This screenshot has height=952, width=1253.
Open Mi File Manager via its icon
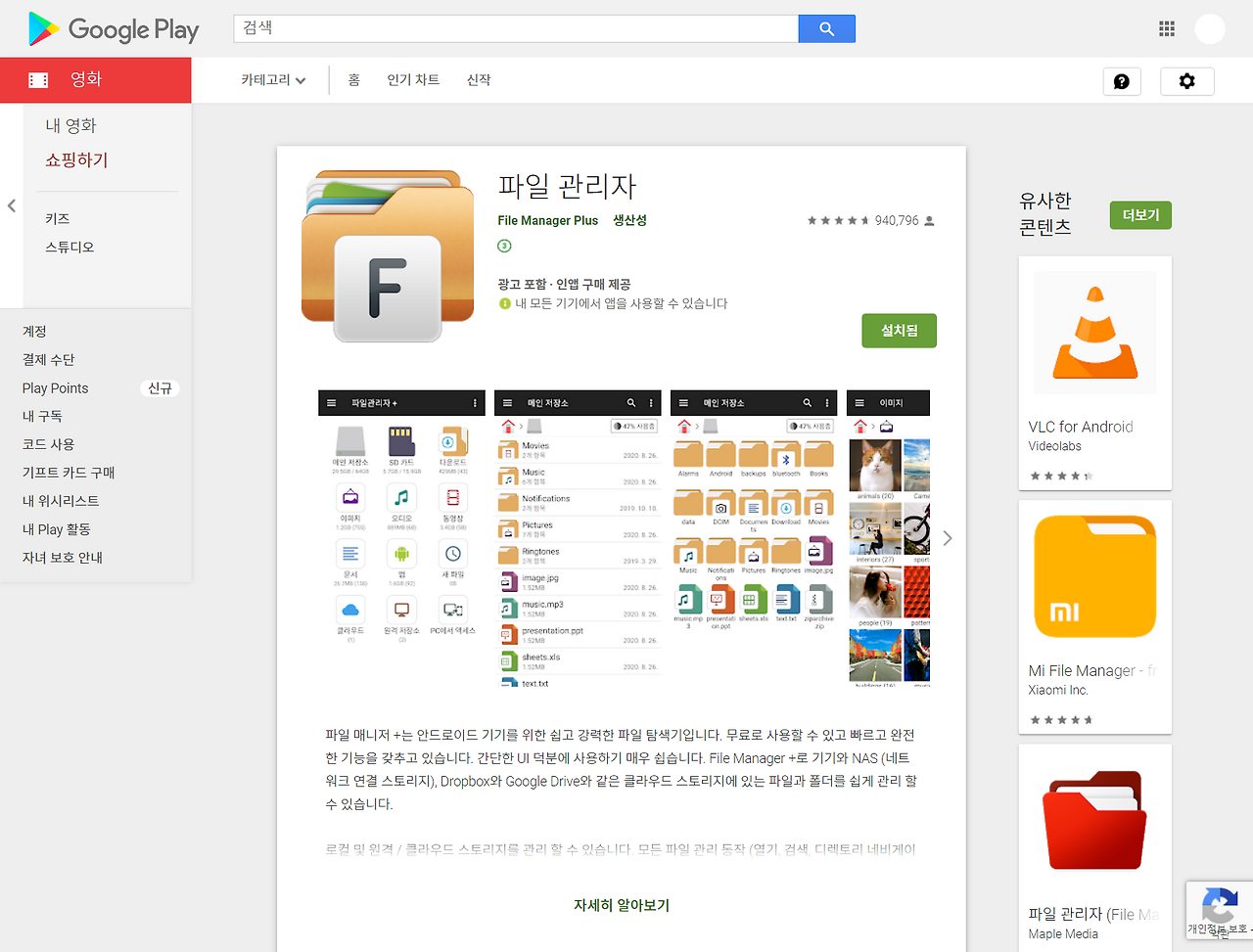[1094, 575]
